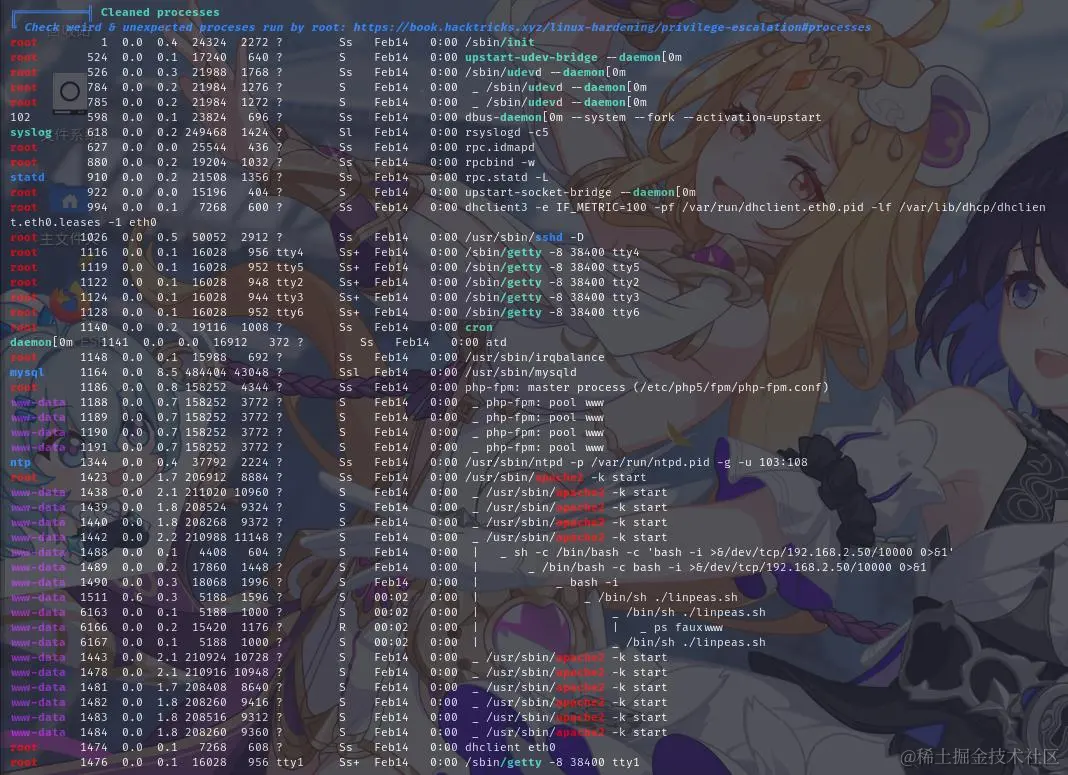
Task: Click PID 1423 of root apache2 -k start
Action: pos(93,477)
